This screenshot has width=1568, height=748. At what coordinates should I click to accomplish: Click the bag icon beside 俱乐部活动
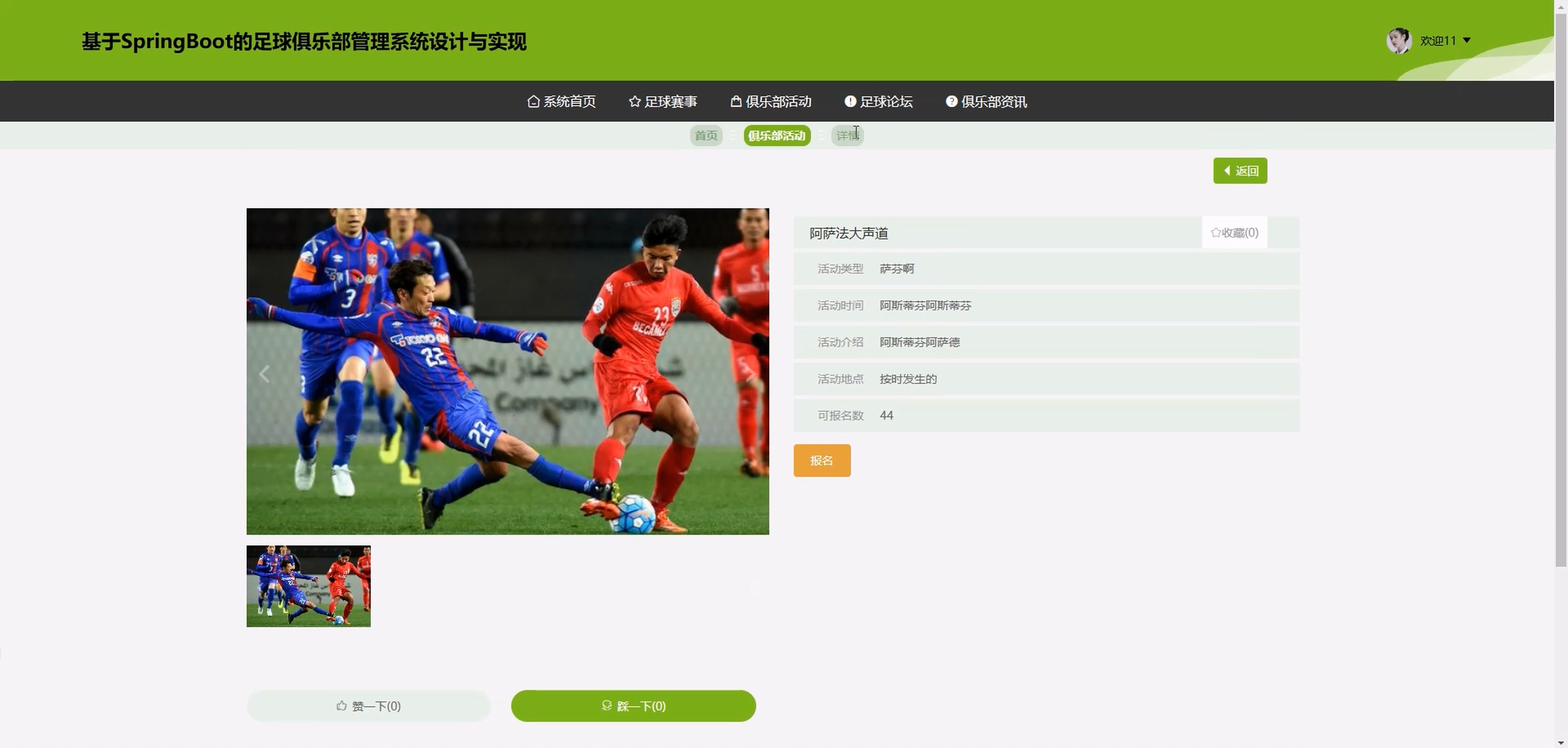tap(735, 102)
